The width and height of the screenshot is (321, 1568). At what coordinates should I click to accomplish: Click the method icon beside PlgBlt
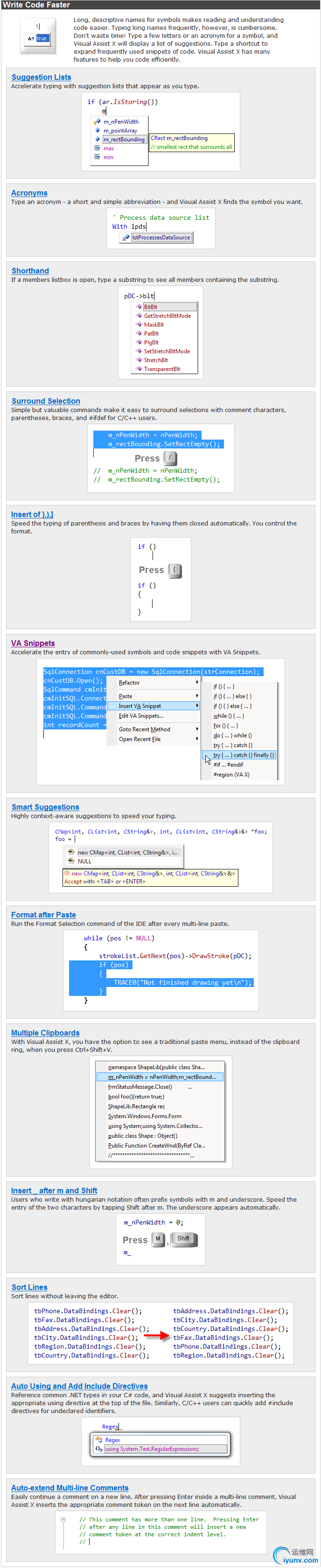139,342
